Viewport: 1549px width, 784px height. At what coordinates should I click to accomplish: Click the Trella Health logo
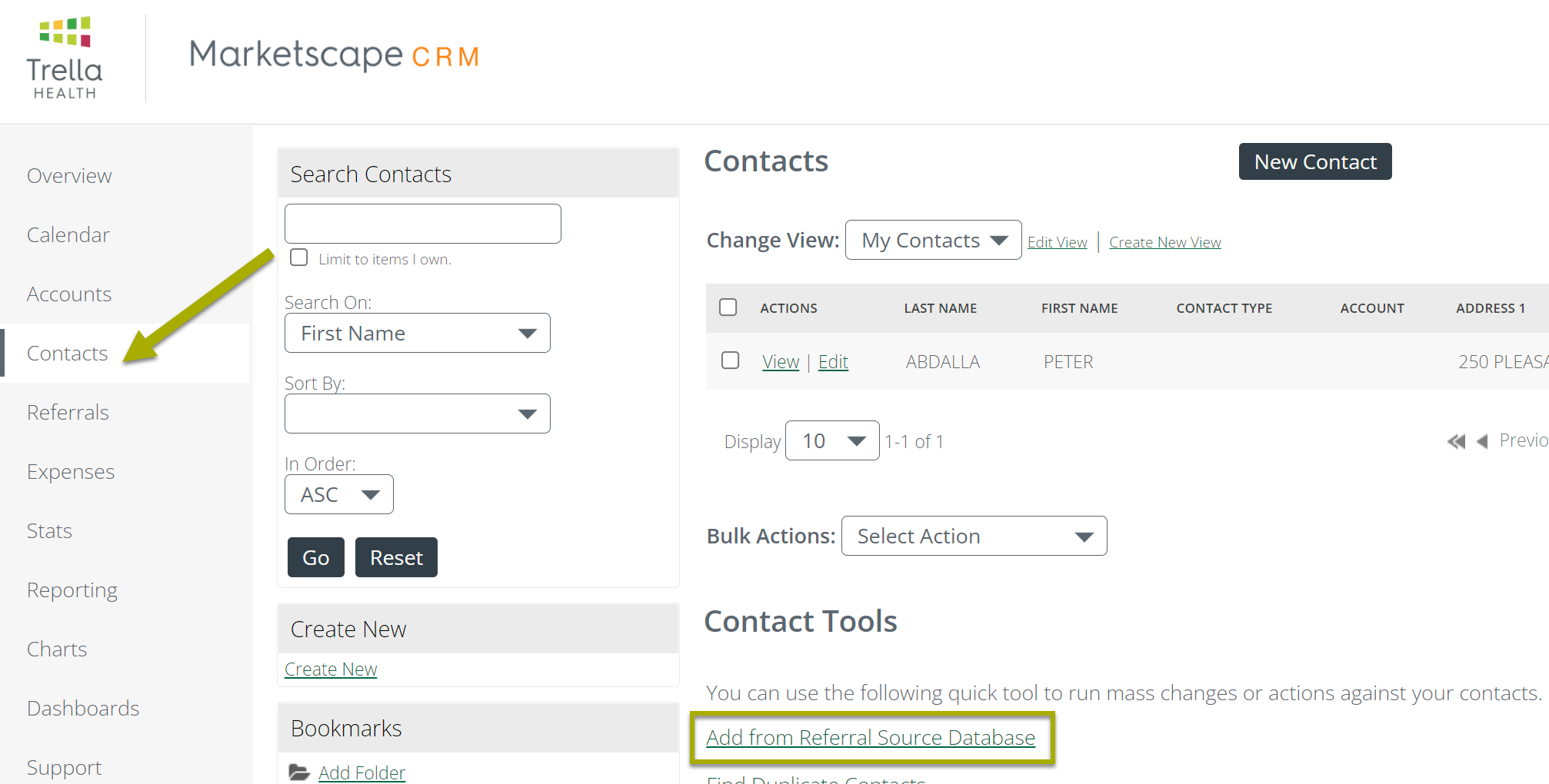click(x=65, y=58)
